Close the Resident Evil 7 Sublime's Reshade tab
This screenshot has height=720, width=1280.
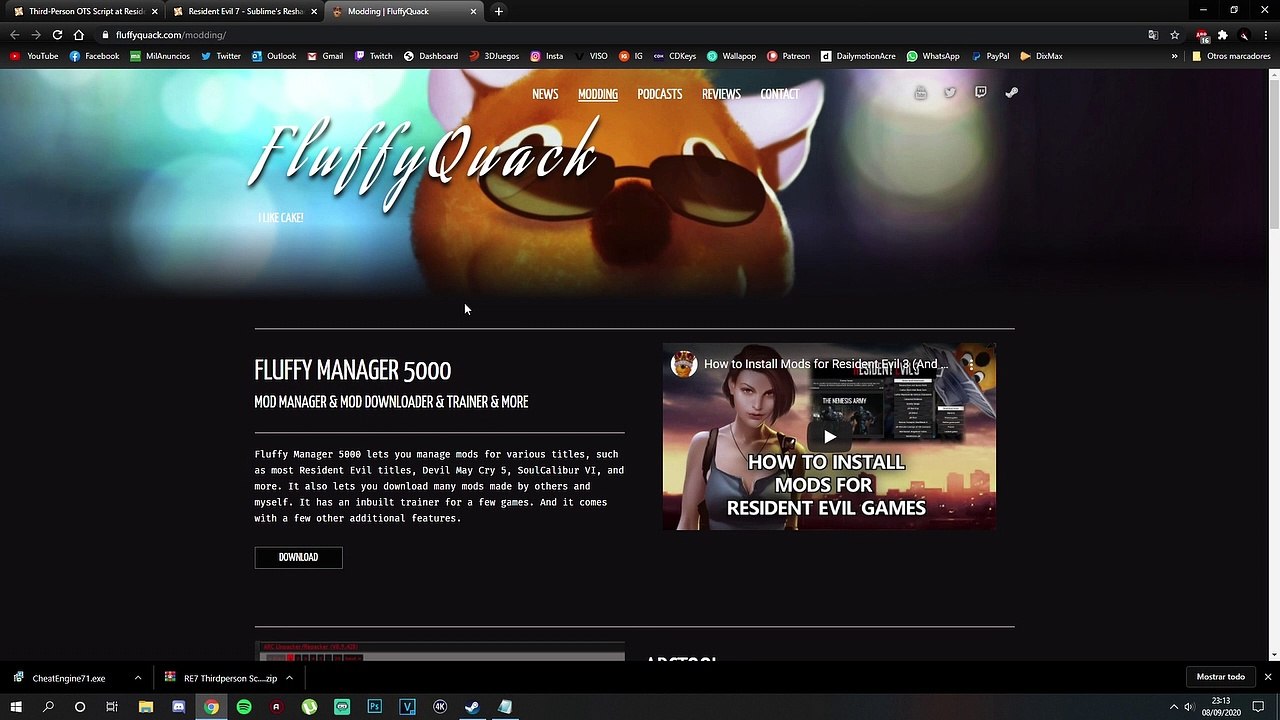(314, 11)
